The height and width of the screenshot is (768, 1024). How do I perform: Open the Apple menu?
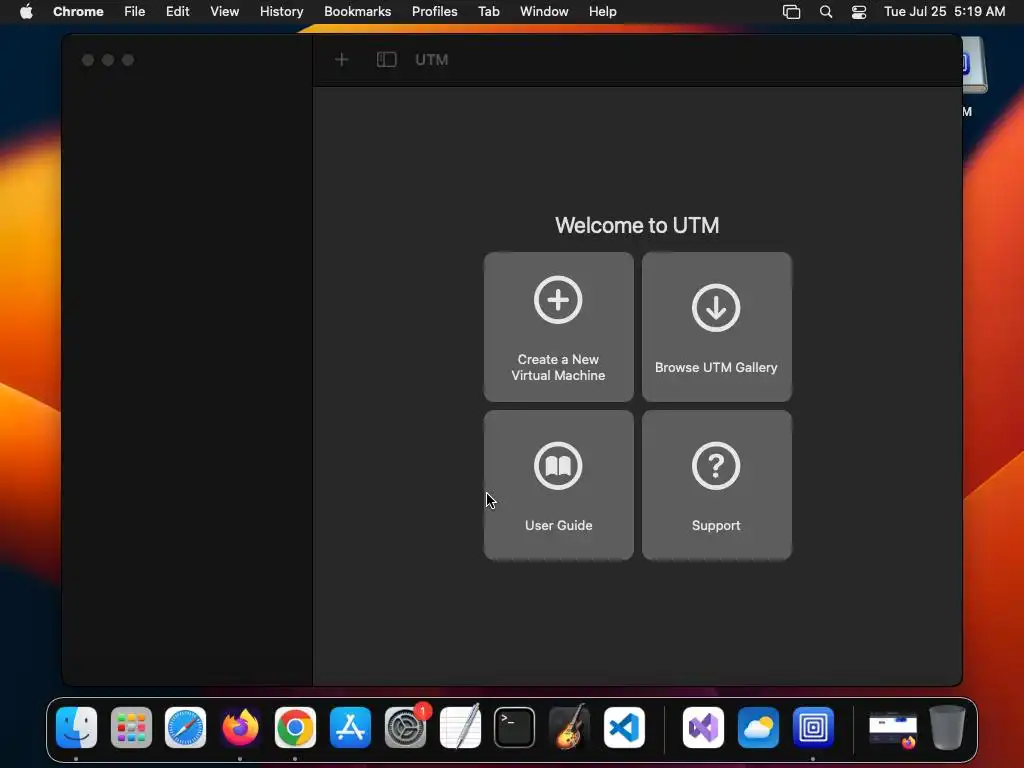pyautogui.click(x=26, y=12)
